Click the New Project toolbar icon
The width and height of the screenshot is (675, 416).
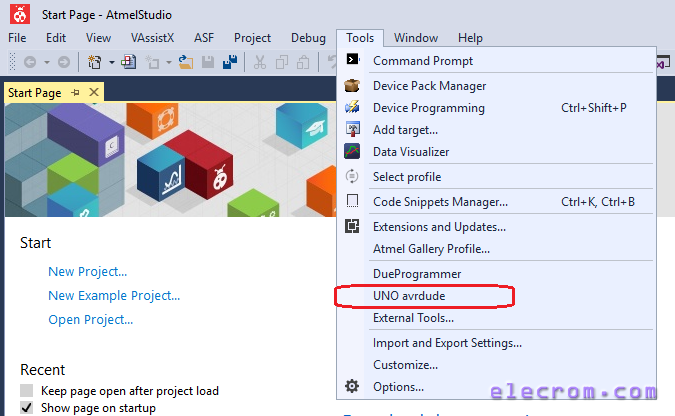click(x=94, y=62)
